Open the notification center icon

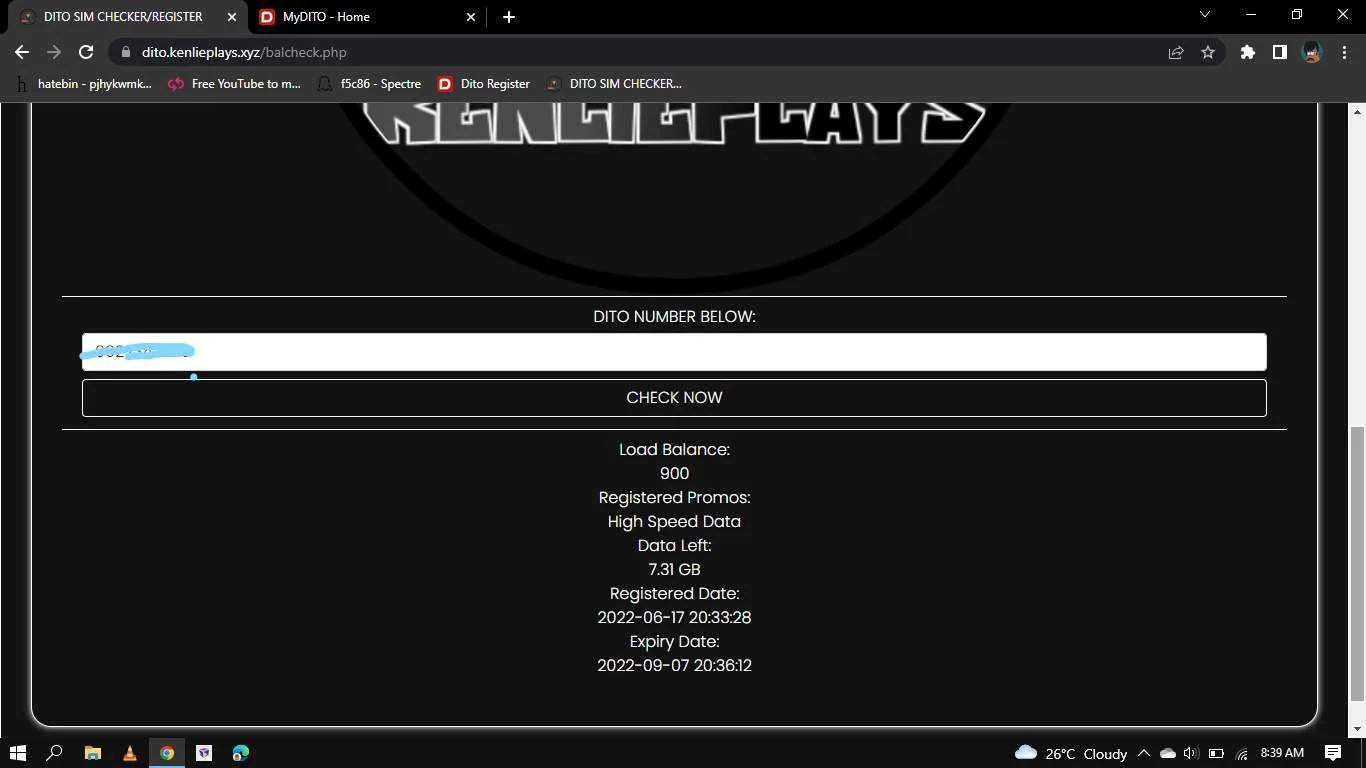(x=1332, y=753)
